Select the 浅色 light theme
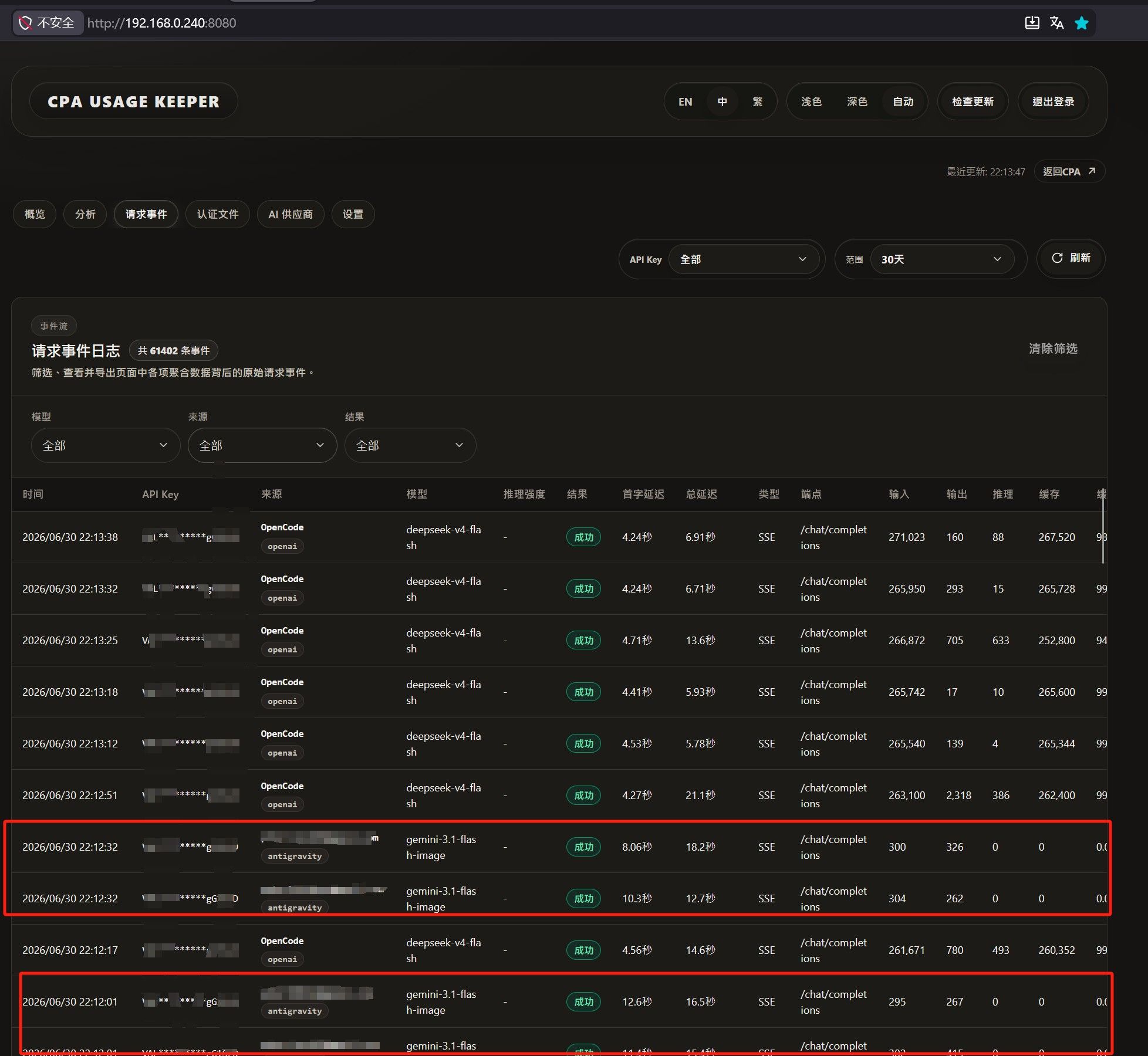1148x1056 pixels. point(811,101)
